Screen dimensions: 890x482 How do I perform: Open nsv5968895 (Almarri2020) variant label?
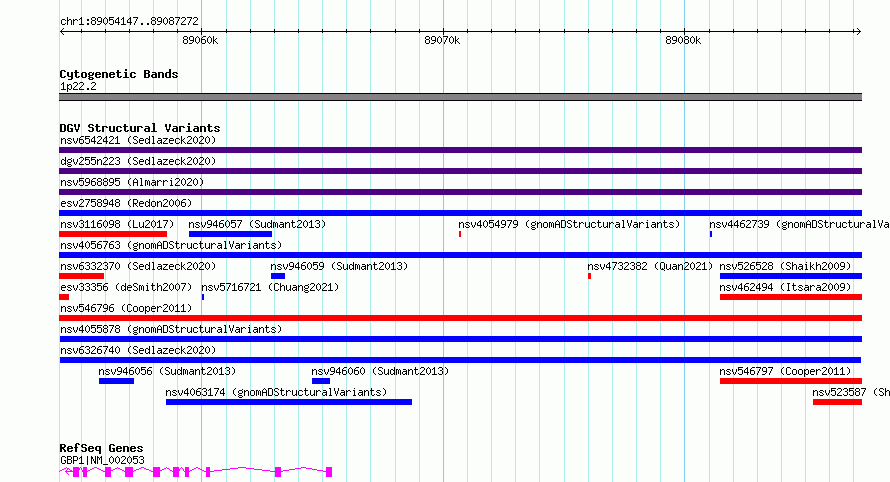pyautogui.click(x=132, y=182)
